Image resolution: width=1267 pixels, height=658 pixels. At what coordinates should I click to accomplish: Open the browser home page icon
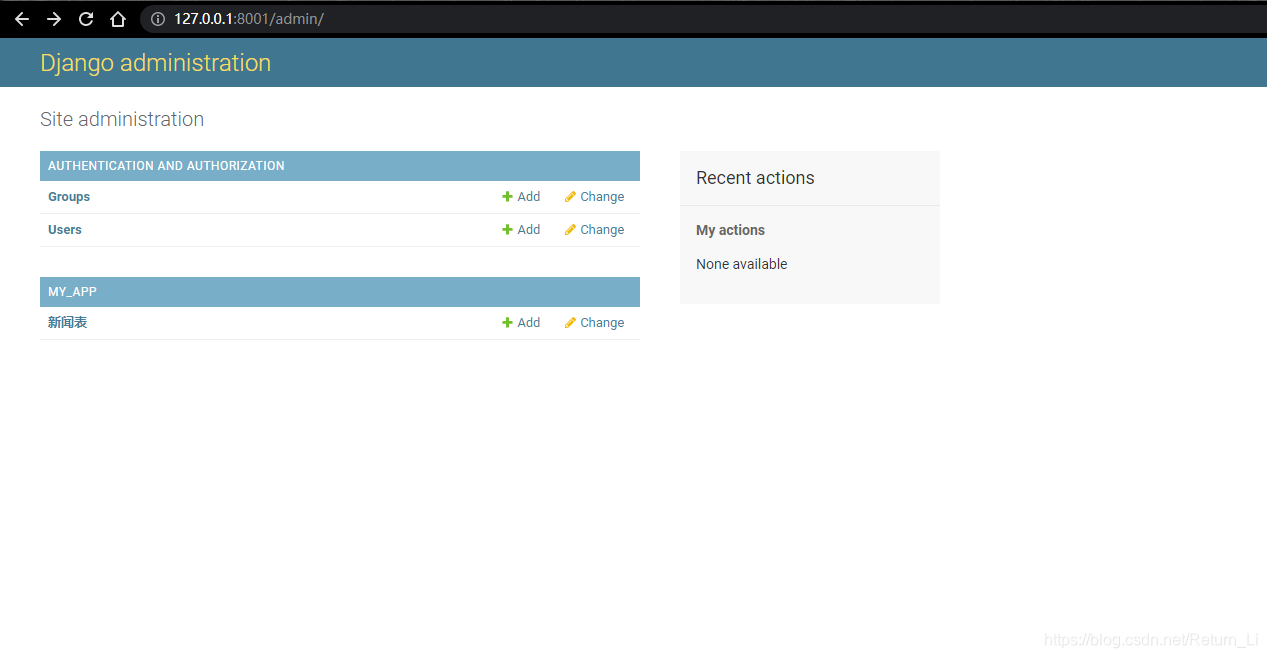(118, 19)
